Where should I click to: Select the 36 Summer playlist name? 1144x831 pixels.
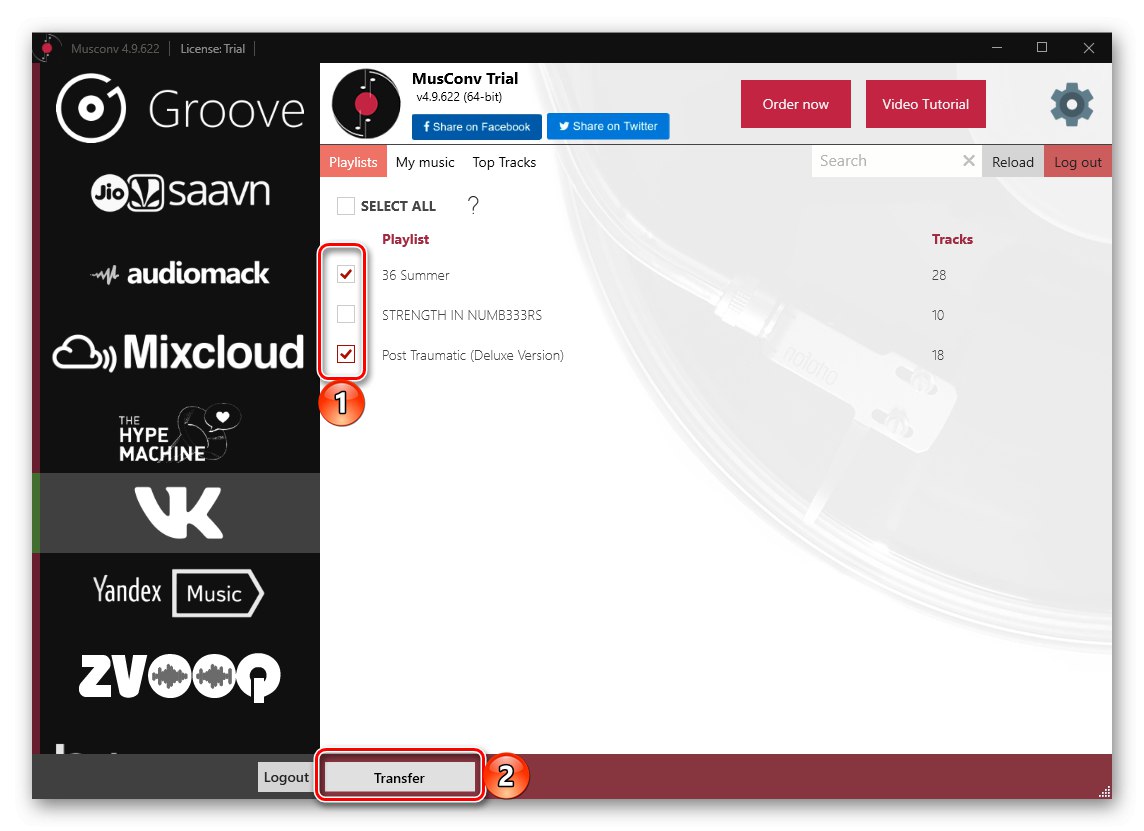(x=415, y=275)
